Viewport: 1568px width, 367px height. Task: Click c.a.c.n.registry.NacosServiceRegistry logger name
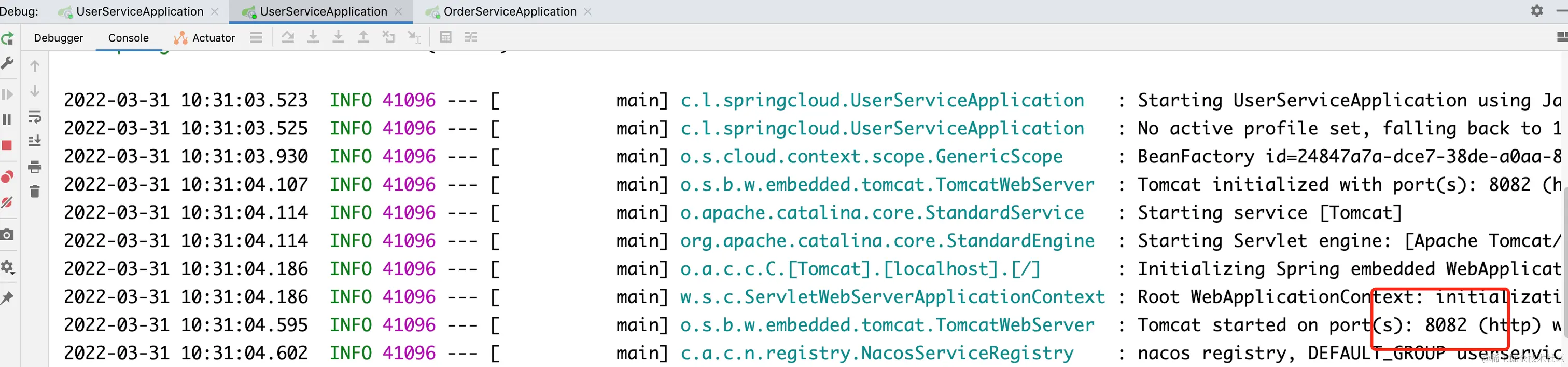click(876, 353)
